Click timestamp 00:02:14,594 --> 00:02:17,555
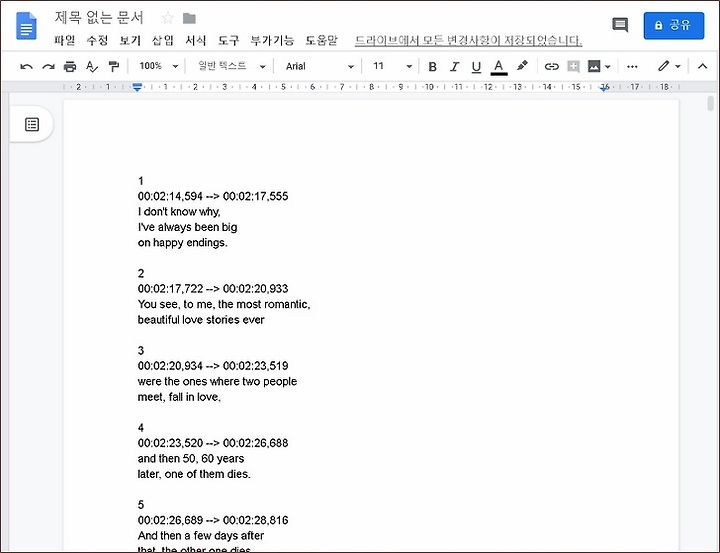The image size is (720, 553). pos(213,196)
